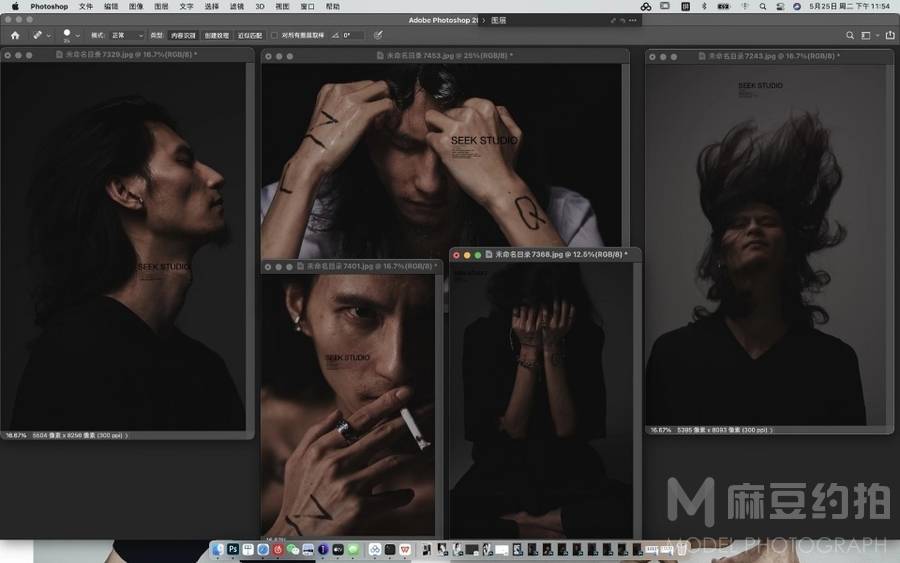
Task: Open the tool preset dropdown arrow
Action: click(49, 36)
